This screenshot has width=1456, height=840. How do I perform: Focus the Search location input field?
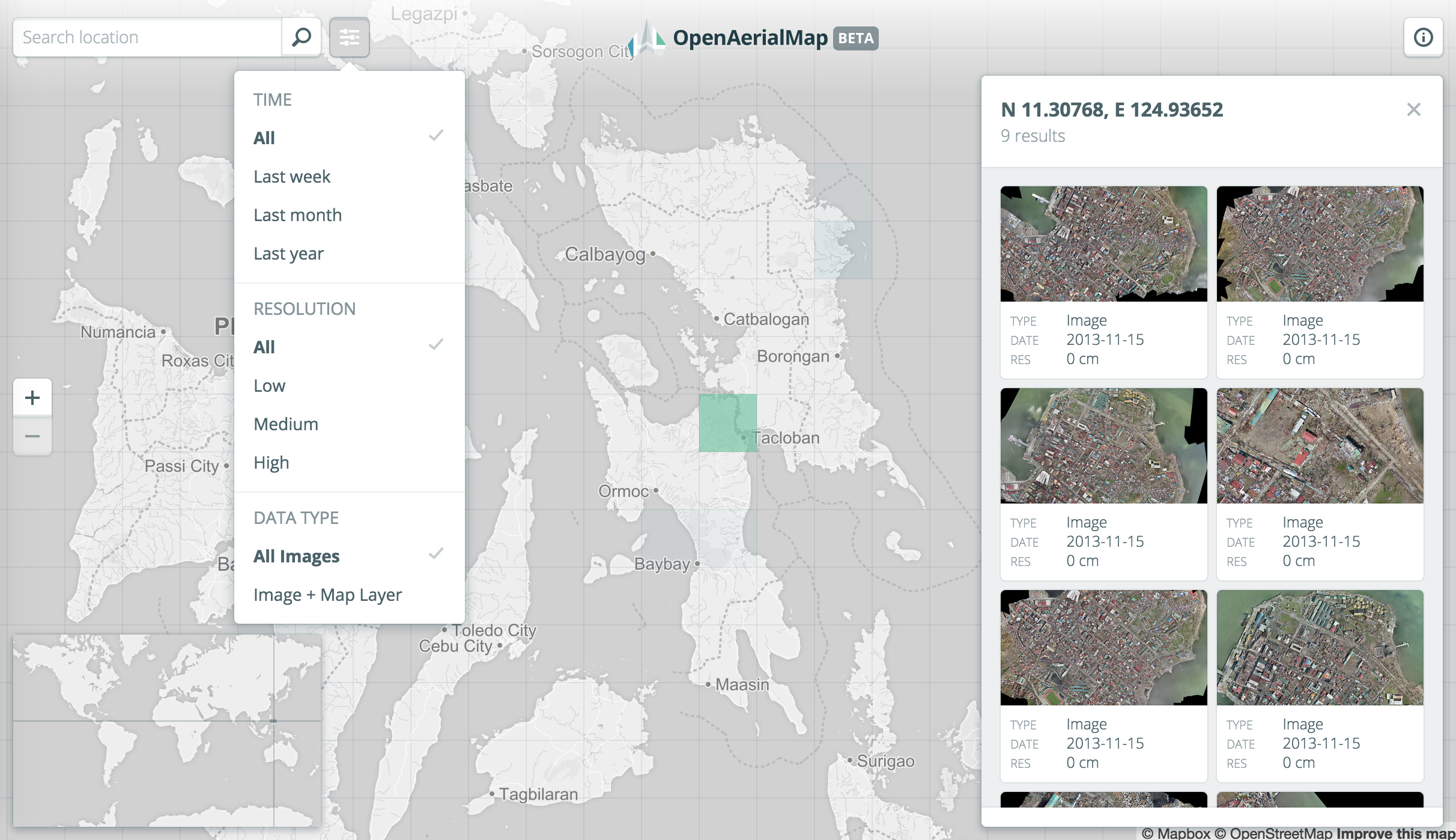tap(147, 37)
